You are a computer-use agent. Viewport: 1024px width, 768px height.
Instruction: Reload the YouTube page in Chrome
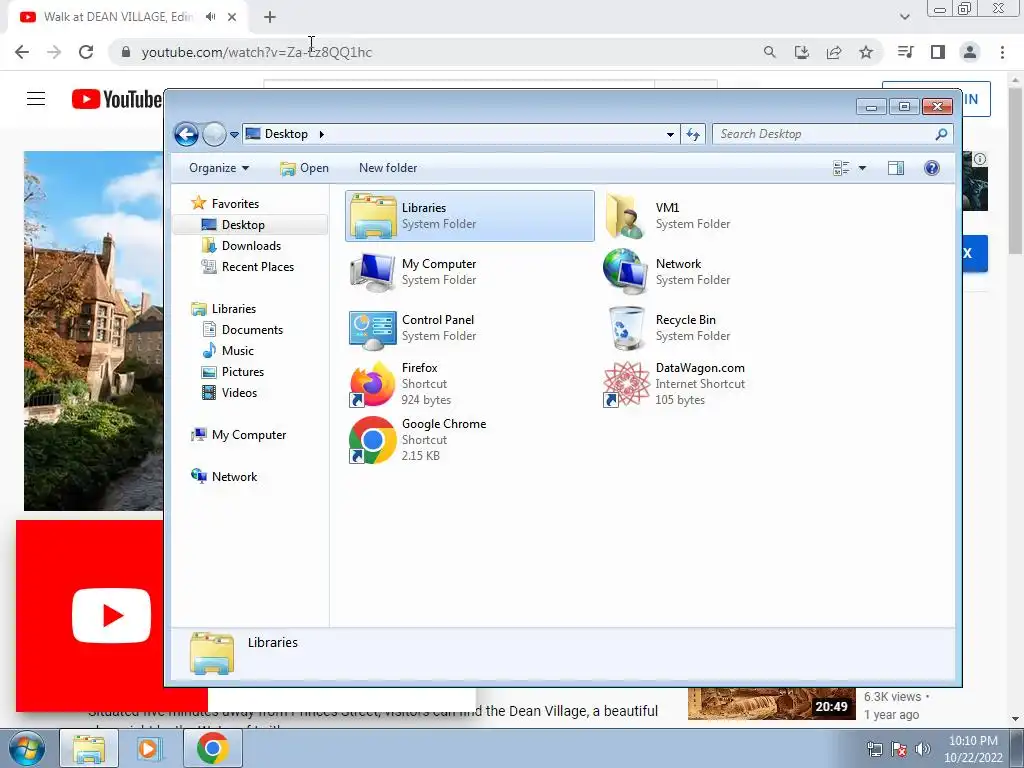tap(86, 52)
